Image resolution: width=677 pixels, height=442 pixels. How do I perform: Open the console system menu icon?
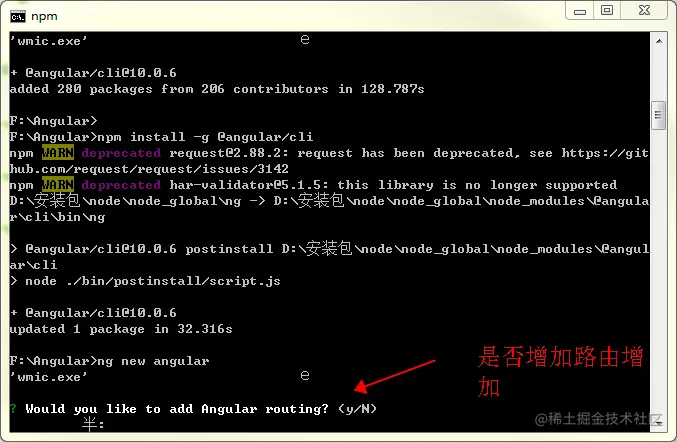tap(18, 17)
